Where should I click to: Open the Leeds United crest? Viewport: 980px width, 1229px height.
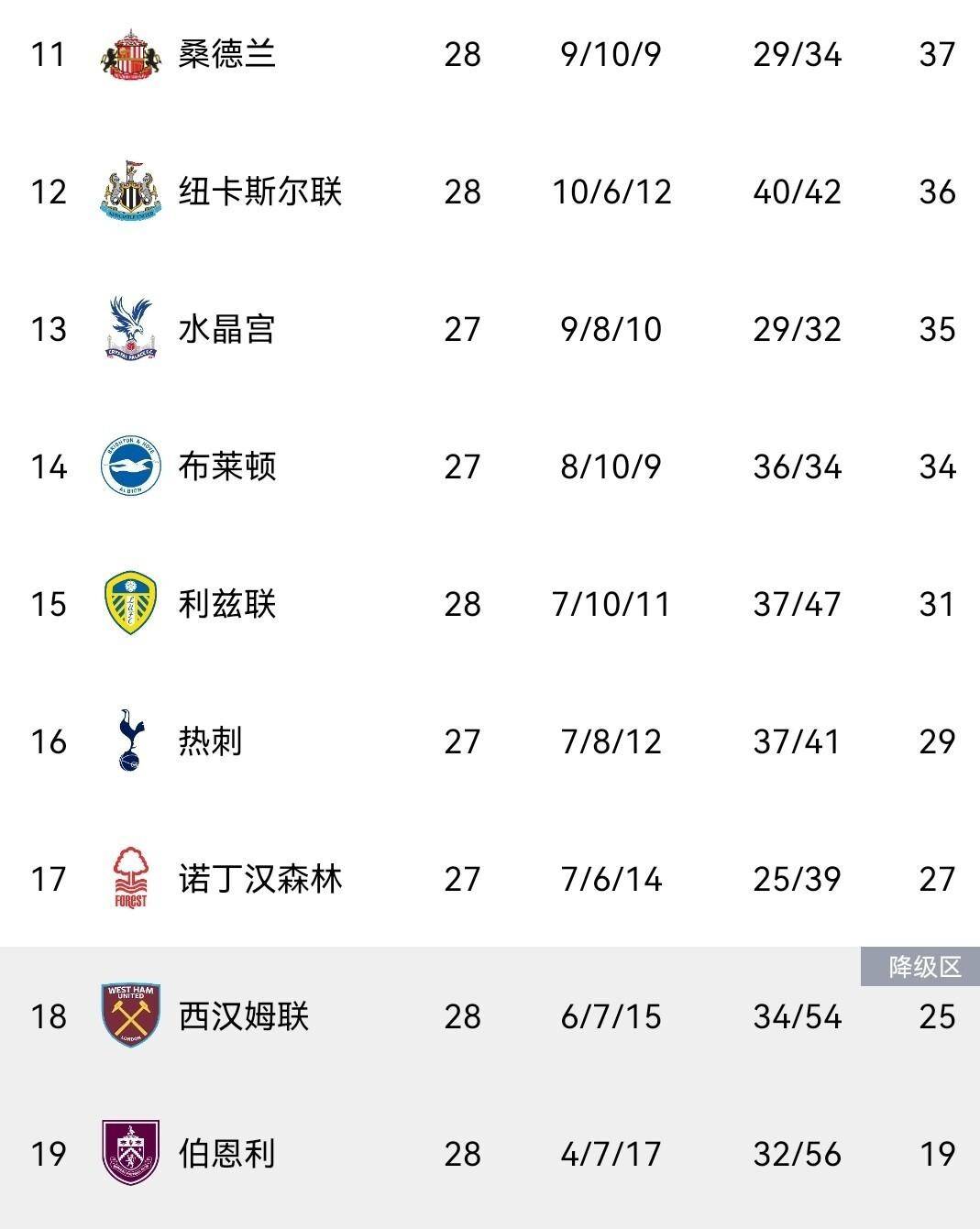click(130, 603)
